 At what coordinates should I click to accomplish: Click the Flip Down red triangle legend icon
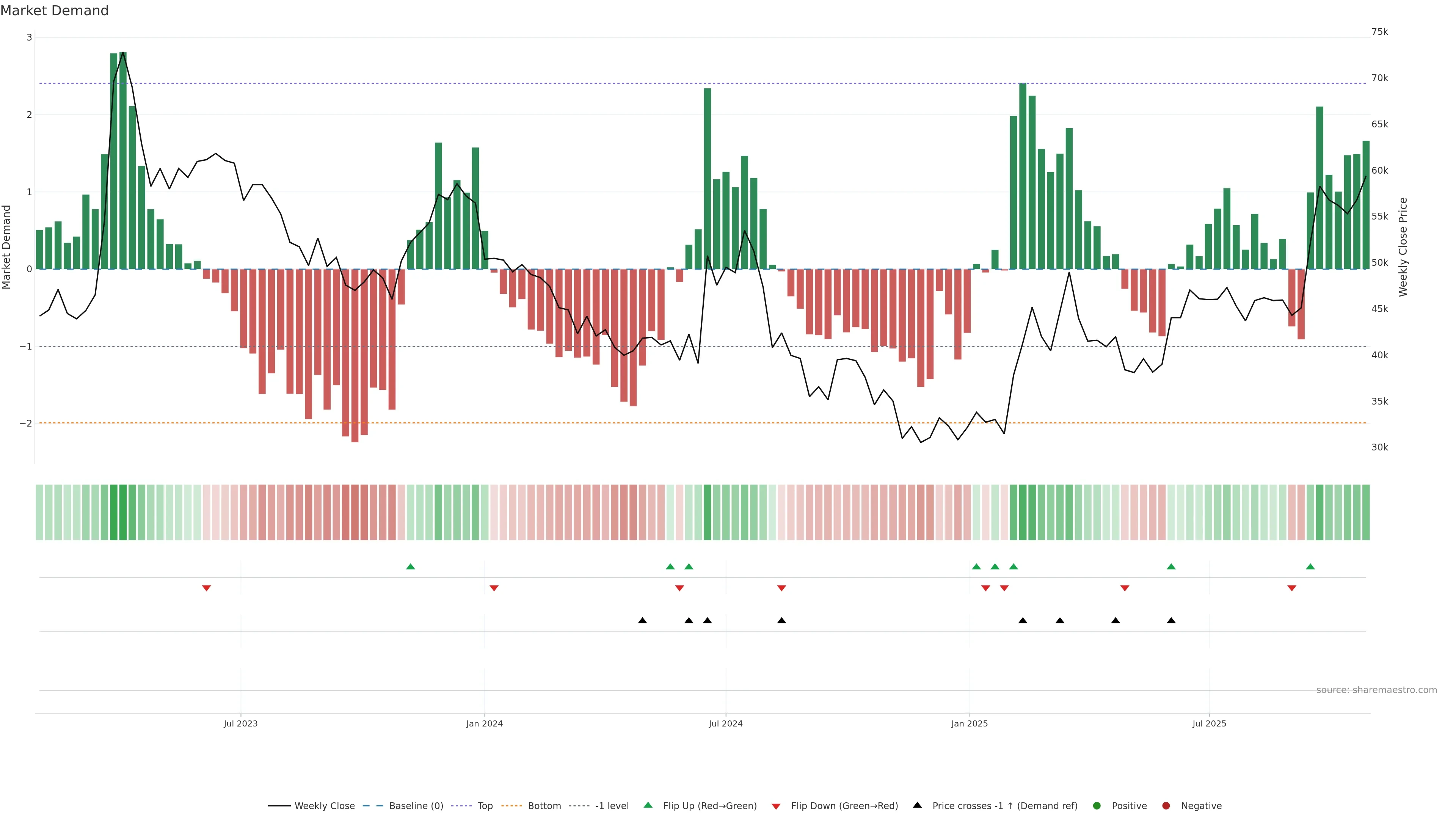(x=775, y=806)
